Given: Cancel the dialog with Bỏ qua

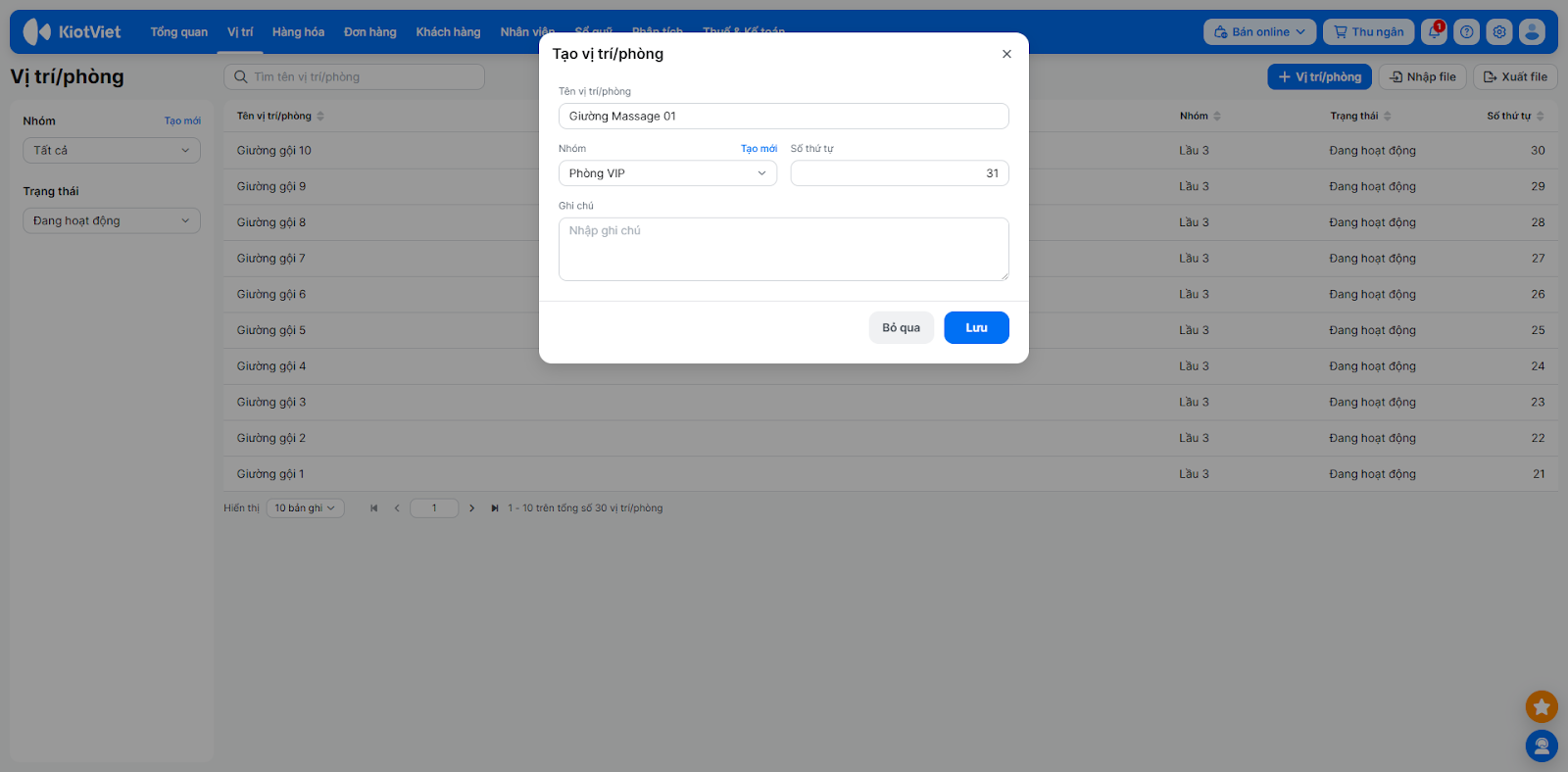Looking at the screenshot, I should [x=901, y=327].
